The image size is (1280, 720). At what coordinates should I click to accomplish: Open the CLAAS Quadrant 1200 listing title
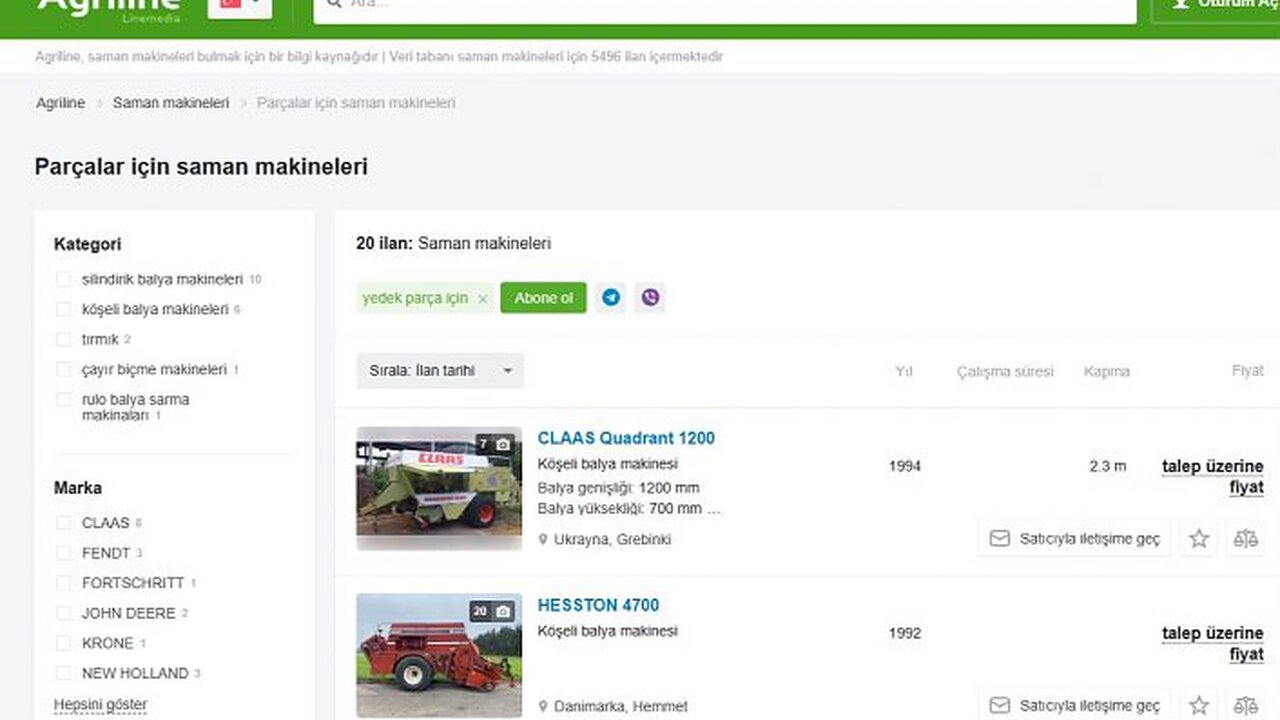[626, 438]
